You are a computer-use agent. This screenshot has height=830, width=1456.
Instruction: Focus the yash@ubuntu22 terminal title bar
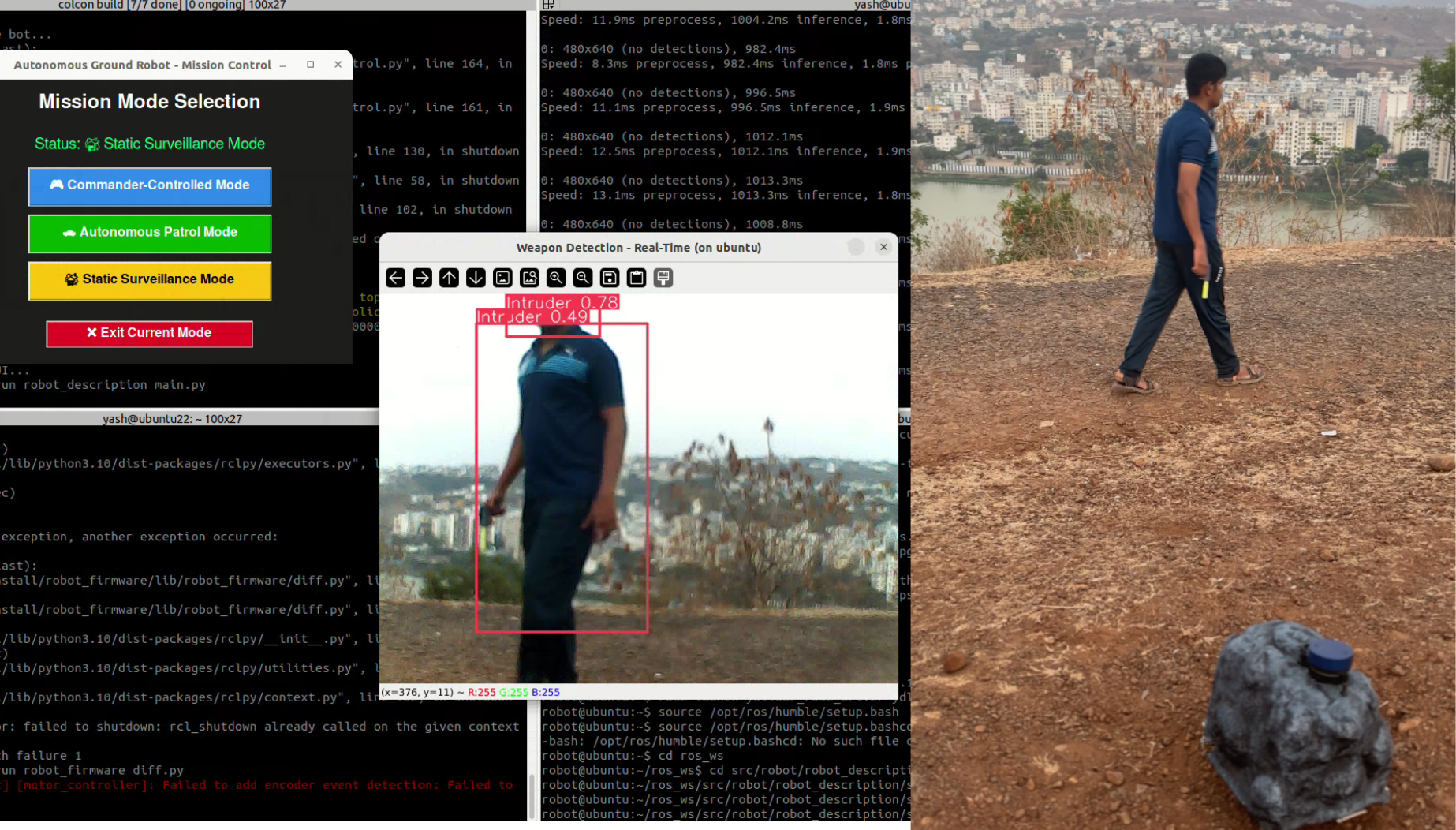(x=173, y=418)
